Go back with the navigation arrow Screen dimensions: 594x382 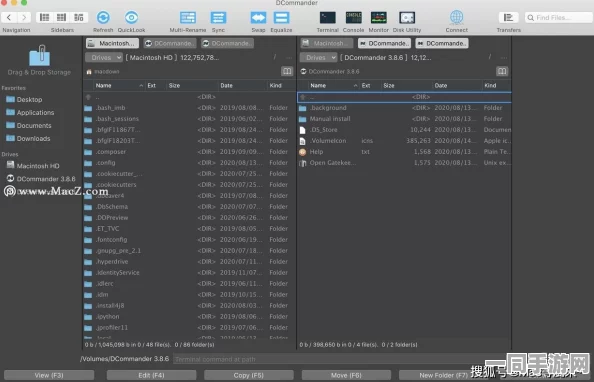(9, 17)
